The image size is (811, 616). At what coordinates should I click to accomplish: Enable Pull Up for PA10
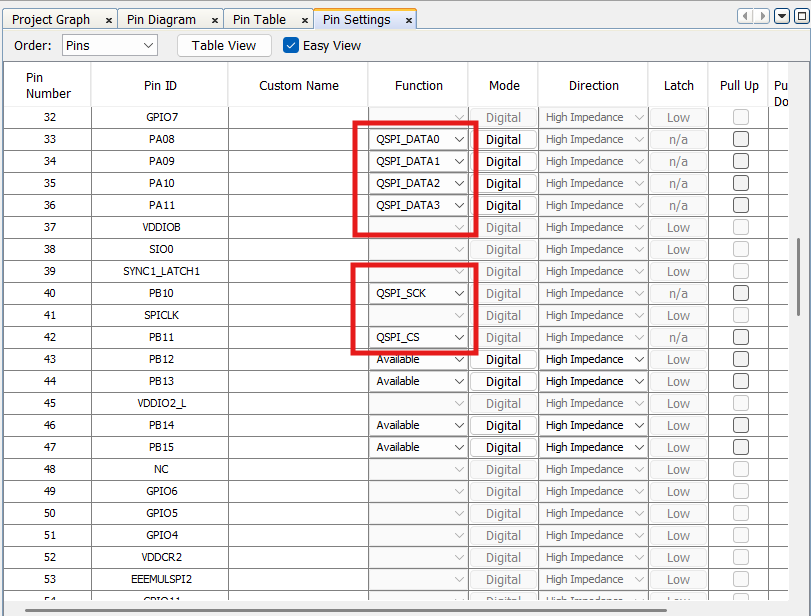[x=741, y=183]
